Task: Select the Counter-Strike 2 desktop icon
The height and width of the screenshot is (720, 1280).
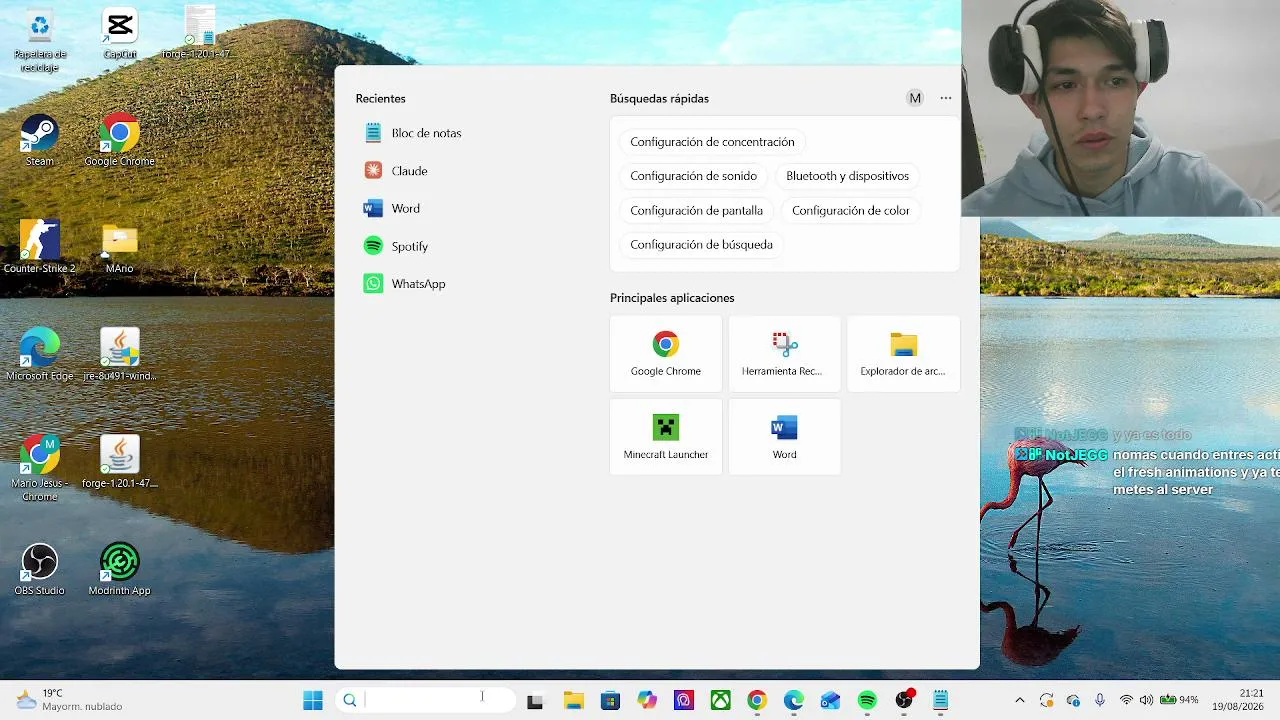Action: (40, 247)
